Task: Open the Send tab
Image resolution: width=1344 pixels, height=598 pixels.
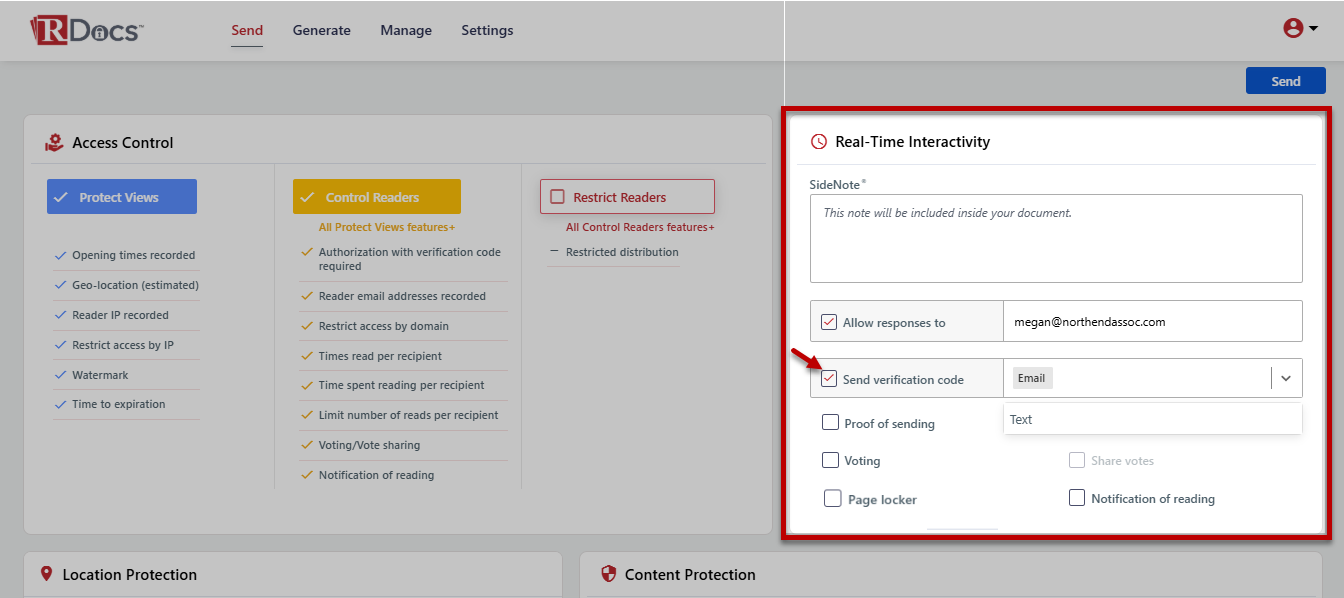Action: tap(247, 30)
